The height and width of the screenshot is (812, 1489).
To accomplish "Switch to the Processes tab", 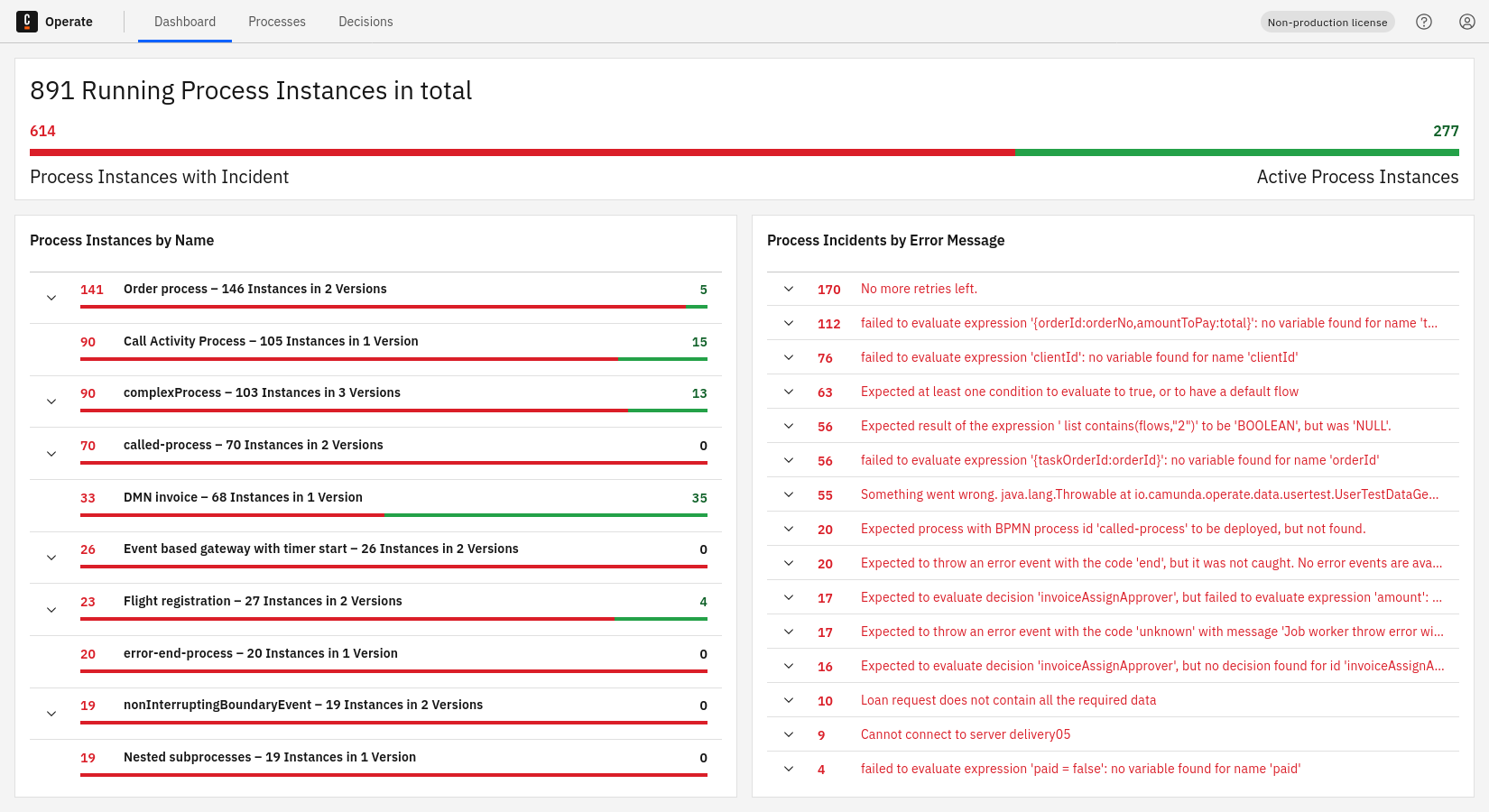I will [277, 22].
